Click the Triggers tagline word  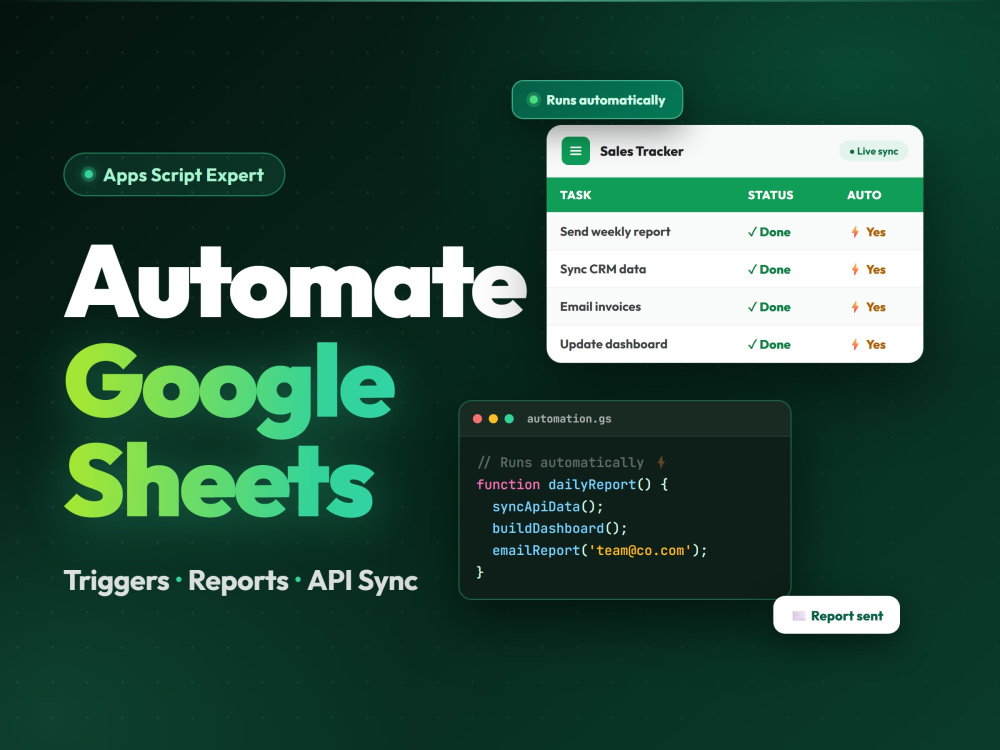(x=116, y=581)
